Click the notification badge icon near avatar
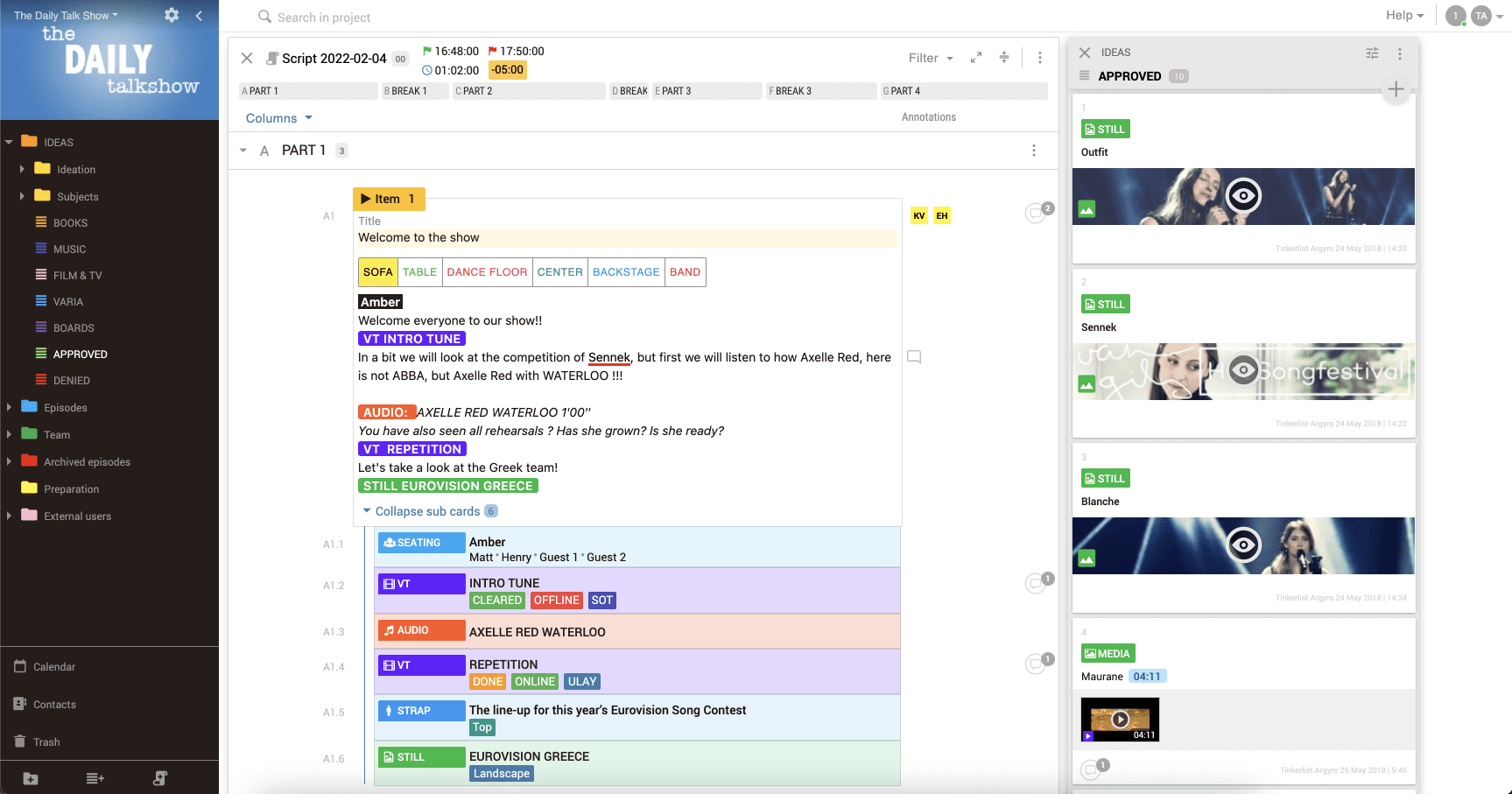Screen dimensions: 1512x794 1456,16
